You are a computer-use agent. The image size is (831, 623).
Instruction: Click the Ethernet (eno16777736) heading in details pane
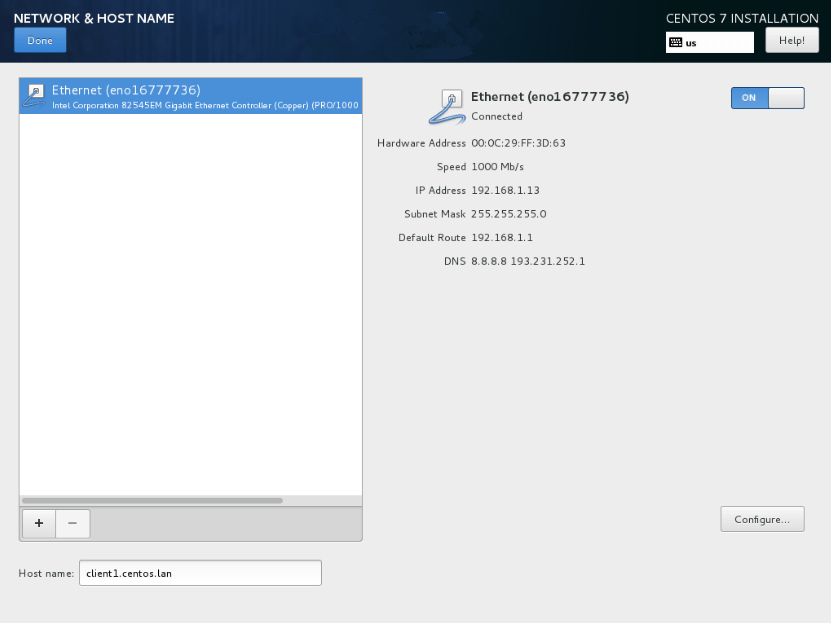click(550, 97)
